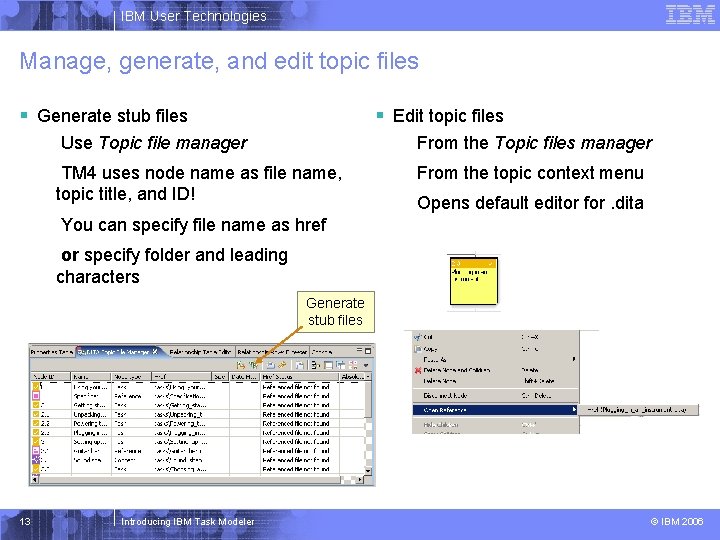Screen dimensions: 720x540
Task: Select the href cell 'tasks/Unpacking_t'
Action: pos(179,414)
